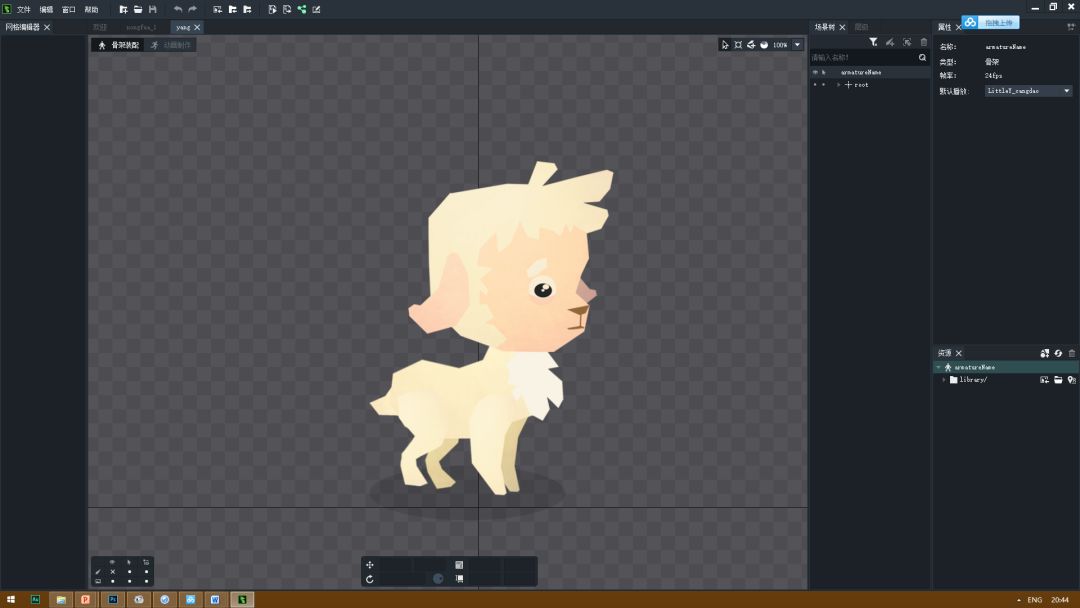The height and width of the screenshot is (608, 1080).
Task: Click the rotate icon in bottom transform panel
Action: (x=370, y=579)
